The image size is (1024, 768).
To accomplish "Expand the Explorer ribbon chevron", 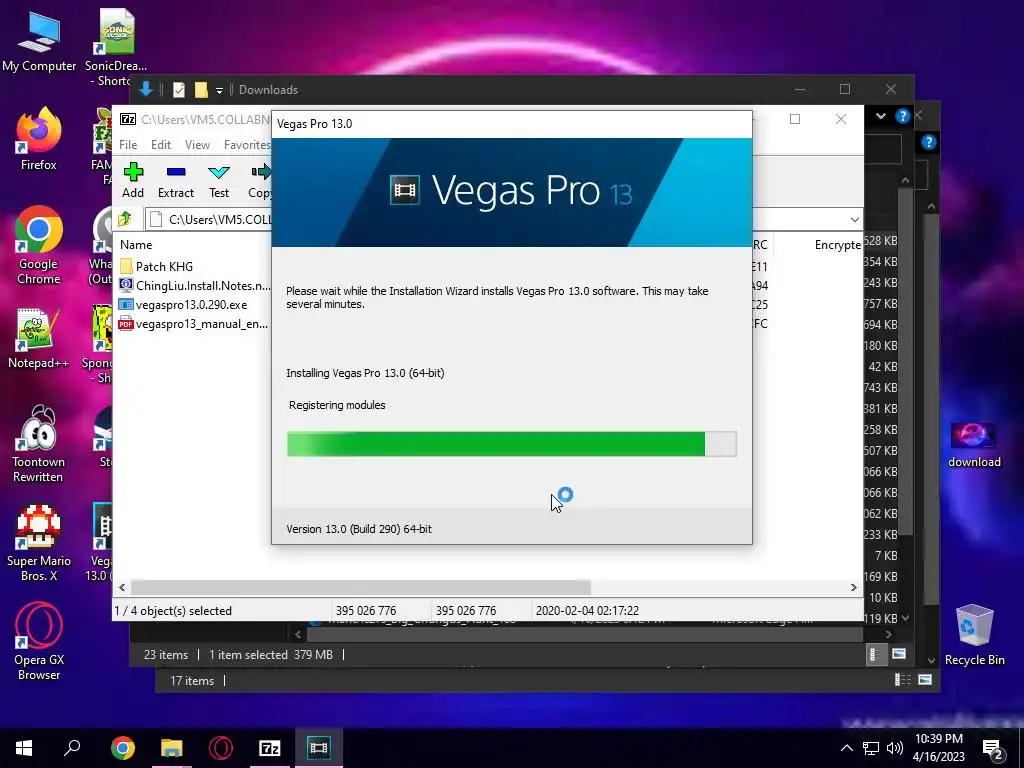I will [x=881, y=116].
